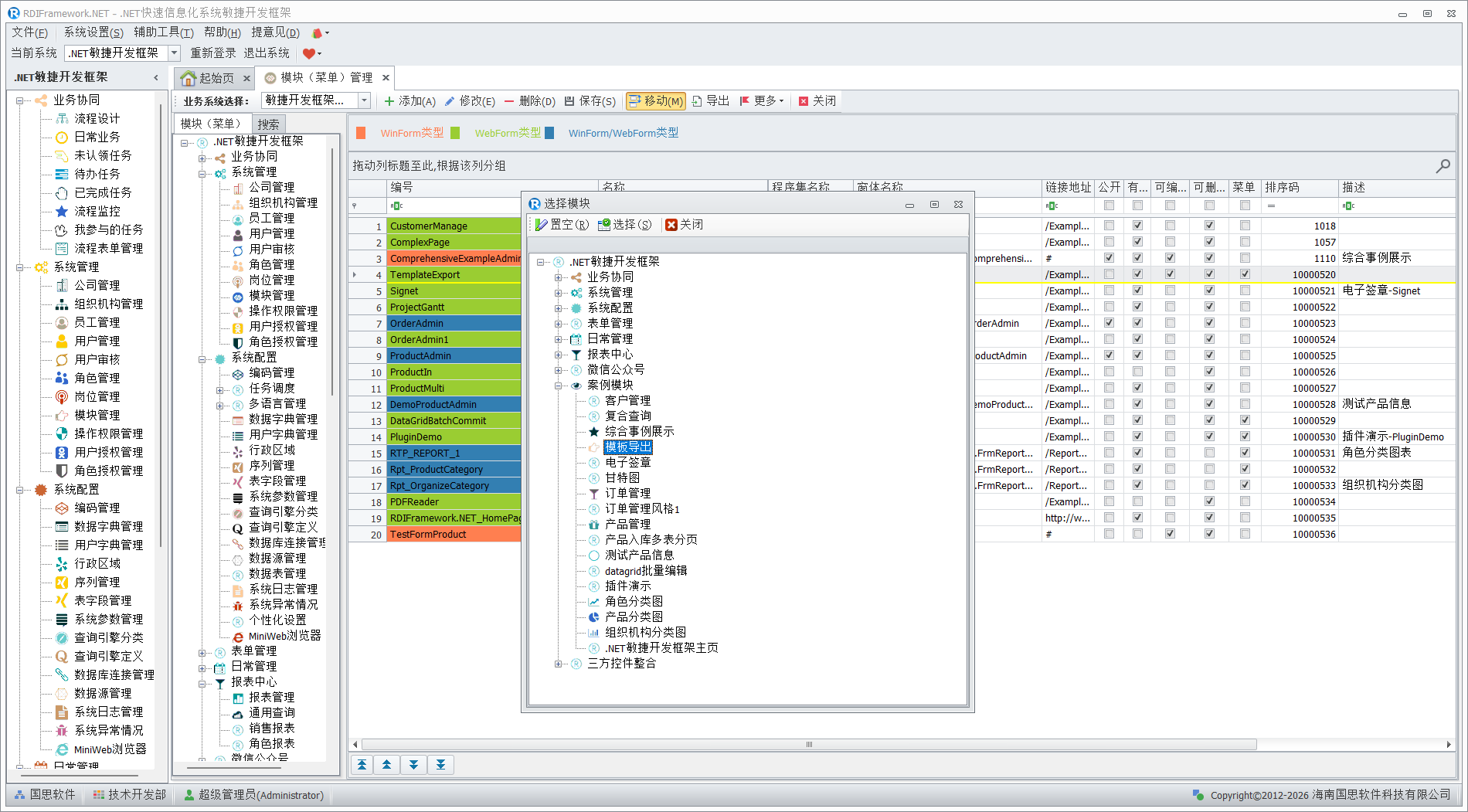Open the 业务系统选择 combo box dropdown

click(x=364, y=100)
